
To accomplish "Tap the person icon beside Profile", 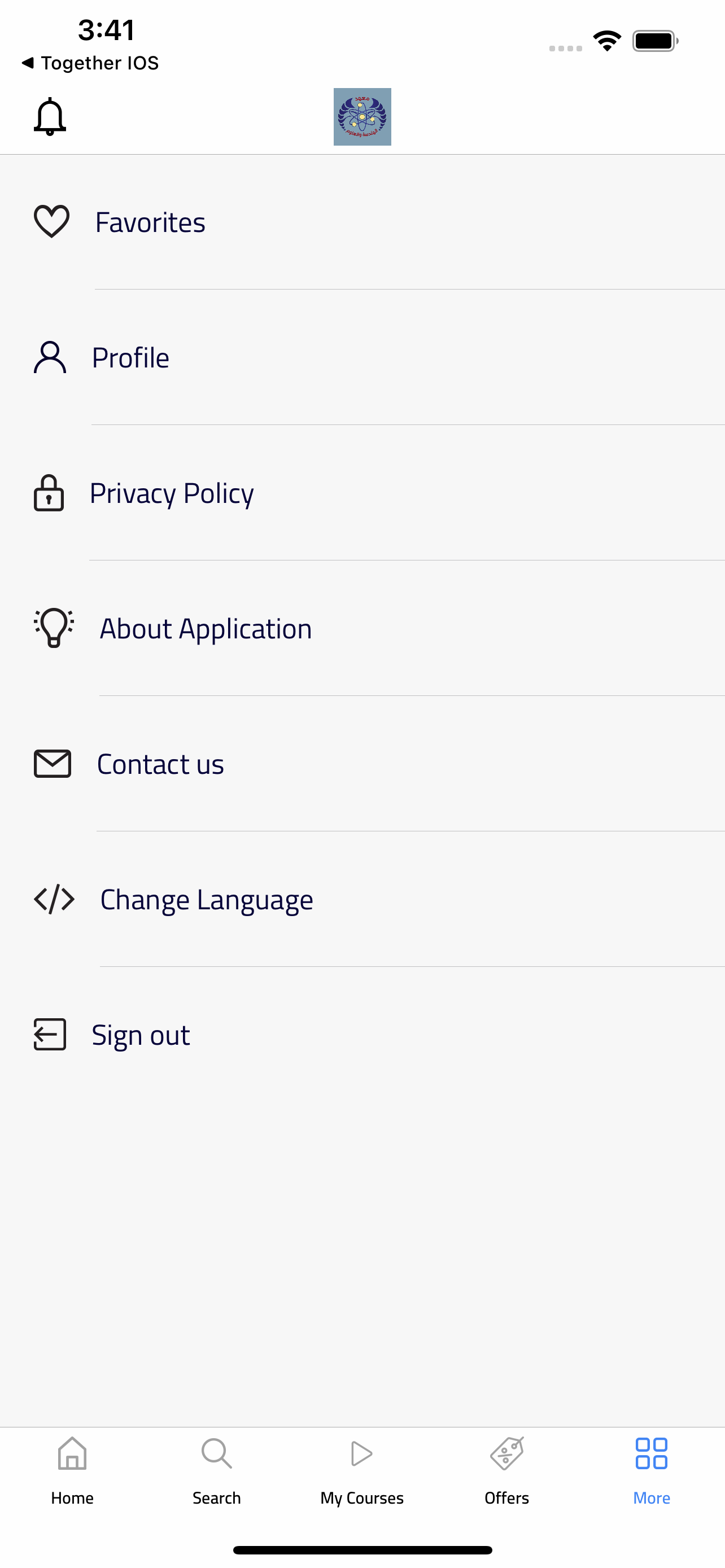I will click(x=50, y=357).
